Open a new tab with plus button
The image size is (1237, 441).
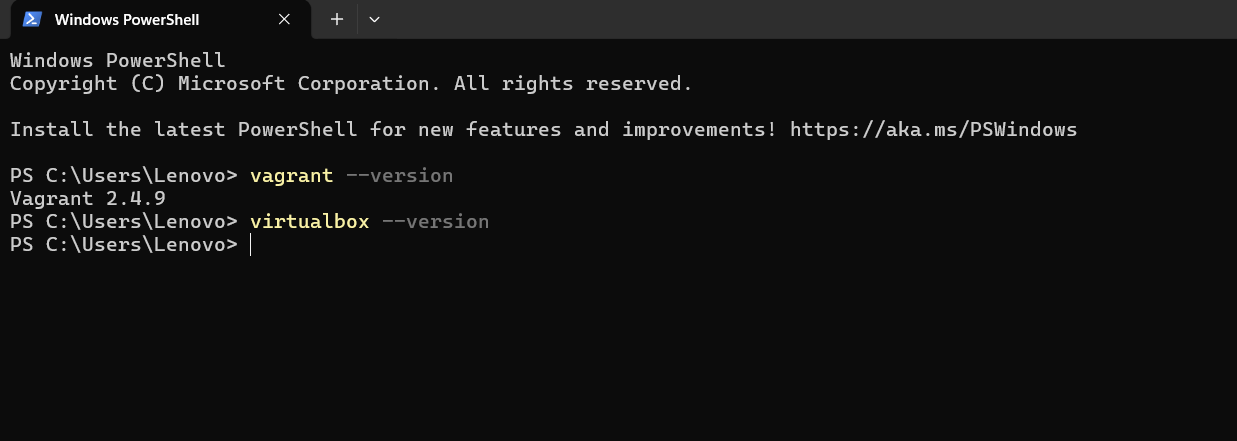(337, 19)
